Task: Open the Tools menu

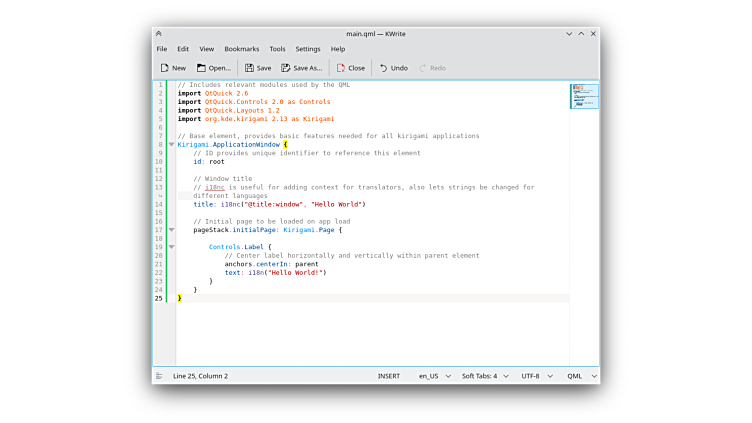Action: point(277,49)
